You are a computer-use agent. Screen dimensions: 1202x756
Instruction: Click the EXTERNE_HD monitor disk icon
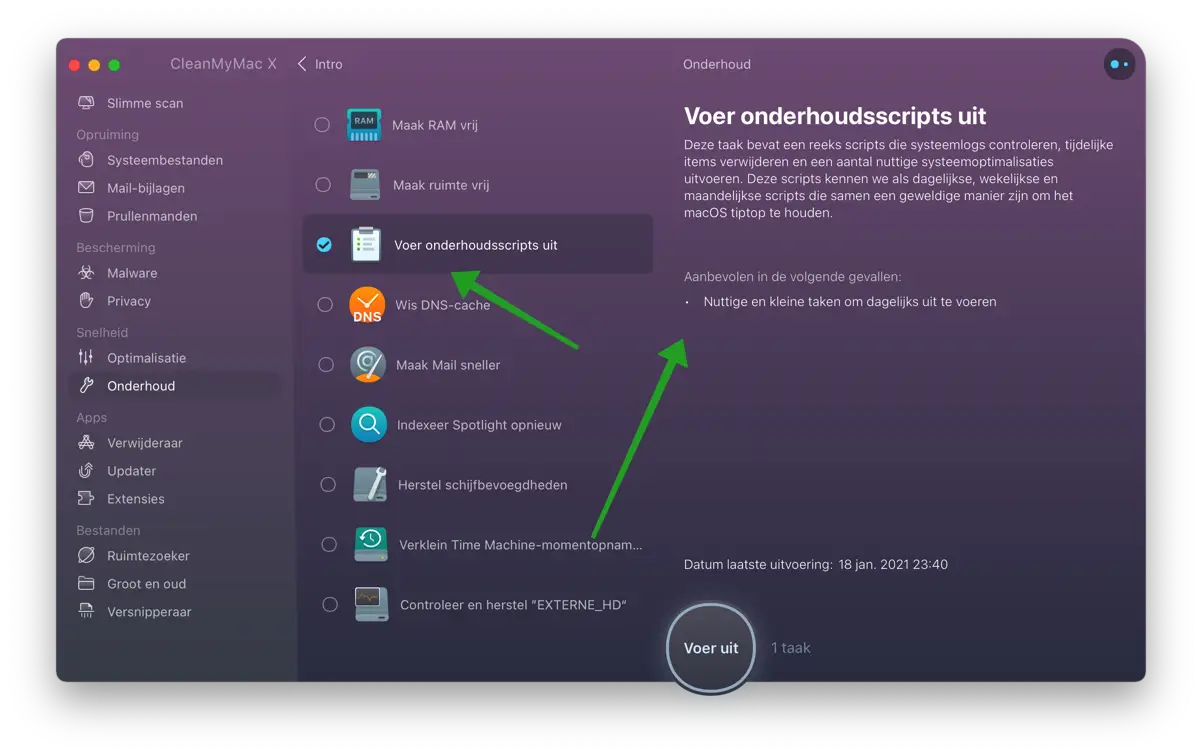click(372, 604)
